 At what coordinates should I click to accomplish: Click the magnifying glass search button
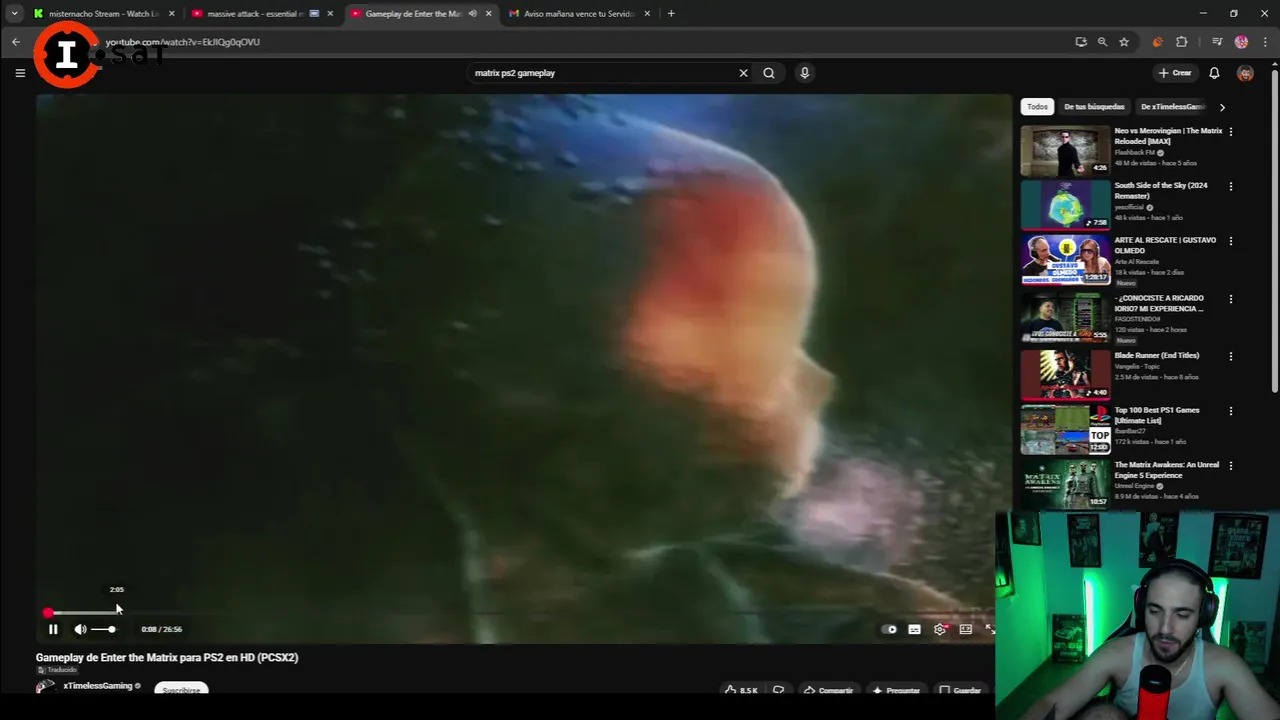coord(769,73)
